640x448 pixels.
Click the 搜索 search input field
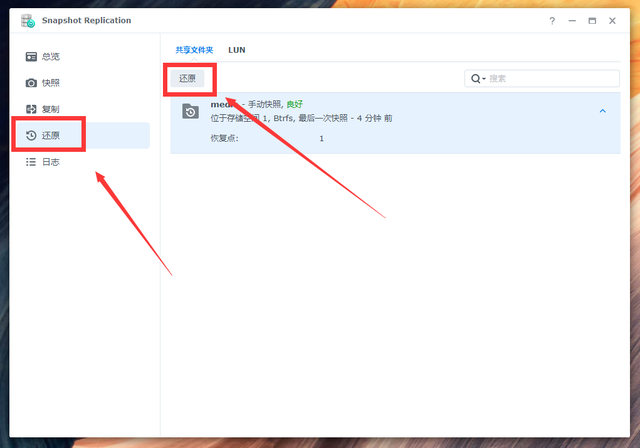[542, 78]
